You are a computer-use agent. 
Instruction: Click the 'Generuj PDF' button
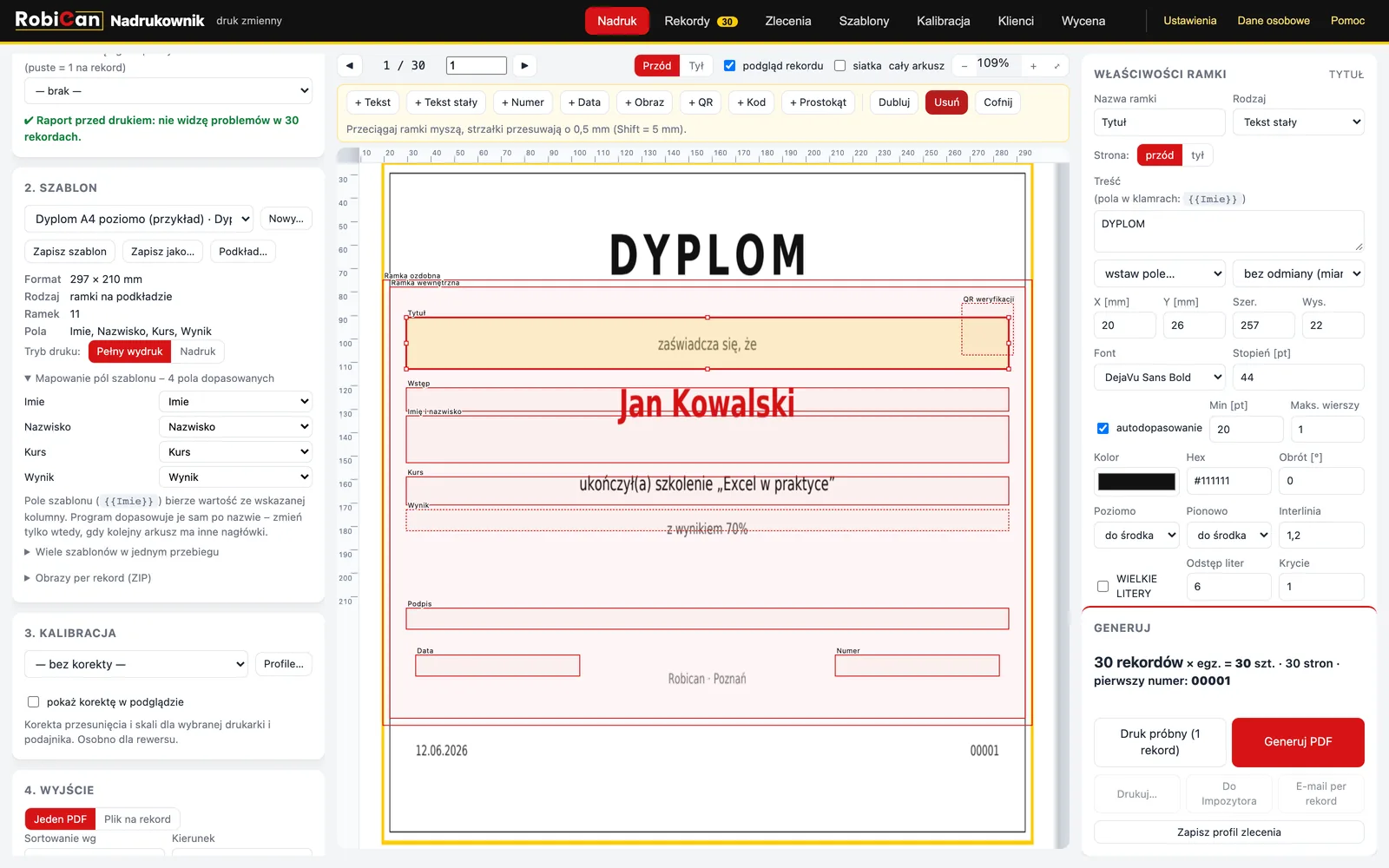click(x=1298, y=742)
